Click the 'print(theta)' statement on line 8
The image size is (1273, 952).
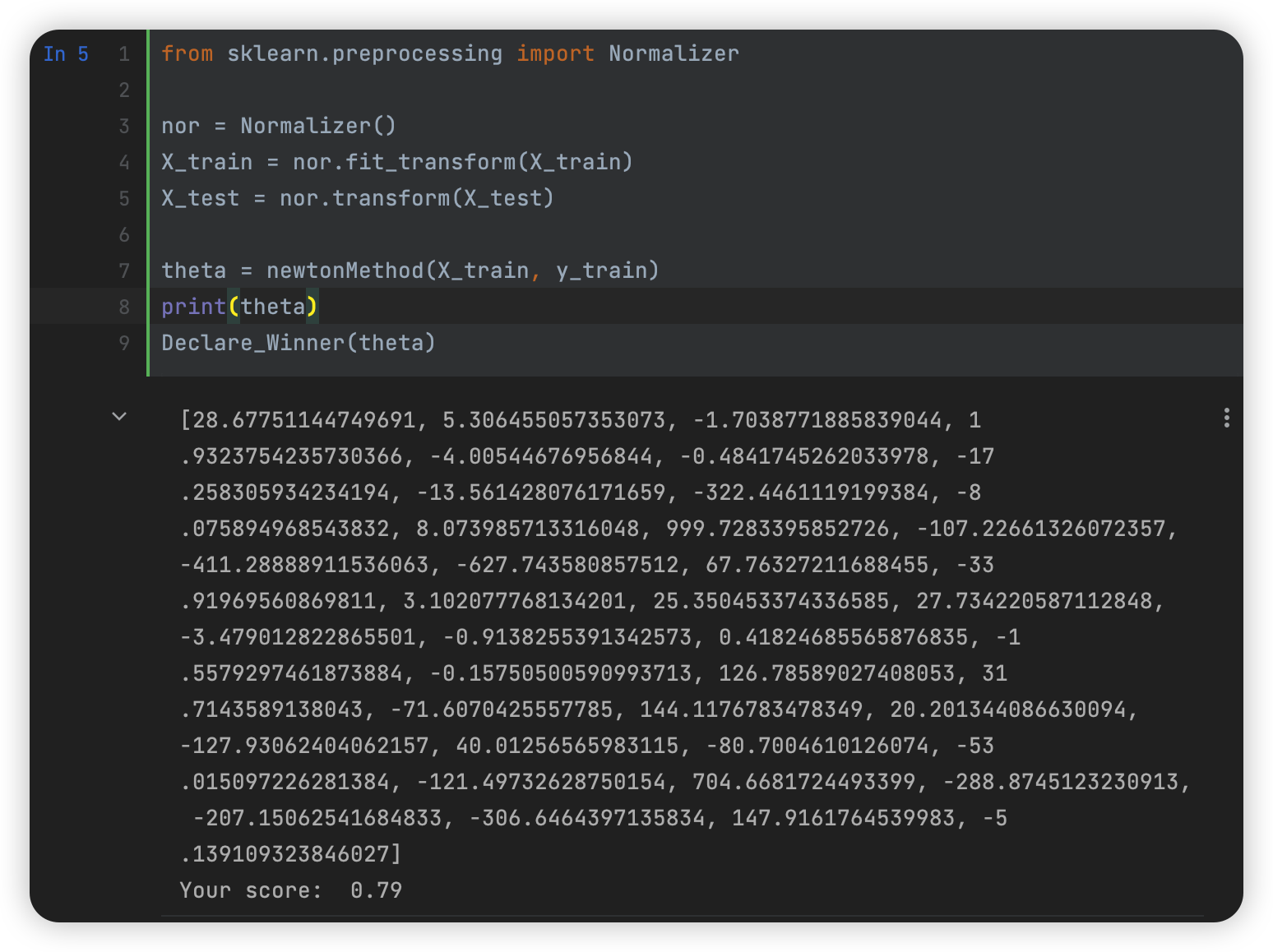click(x=239, y=307)
